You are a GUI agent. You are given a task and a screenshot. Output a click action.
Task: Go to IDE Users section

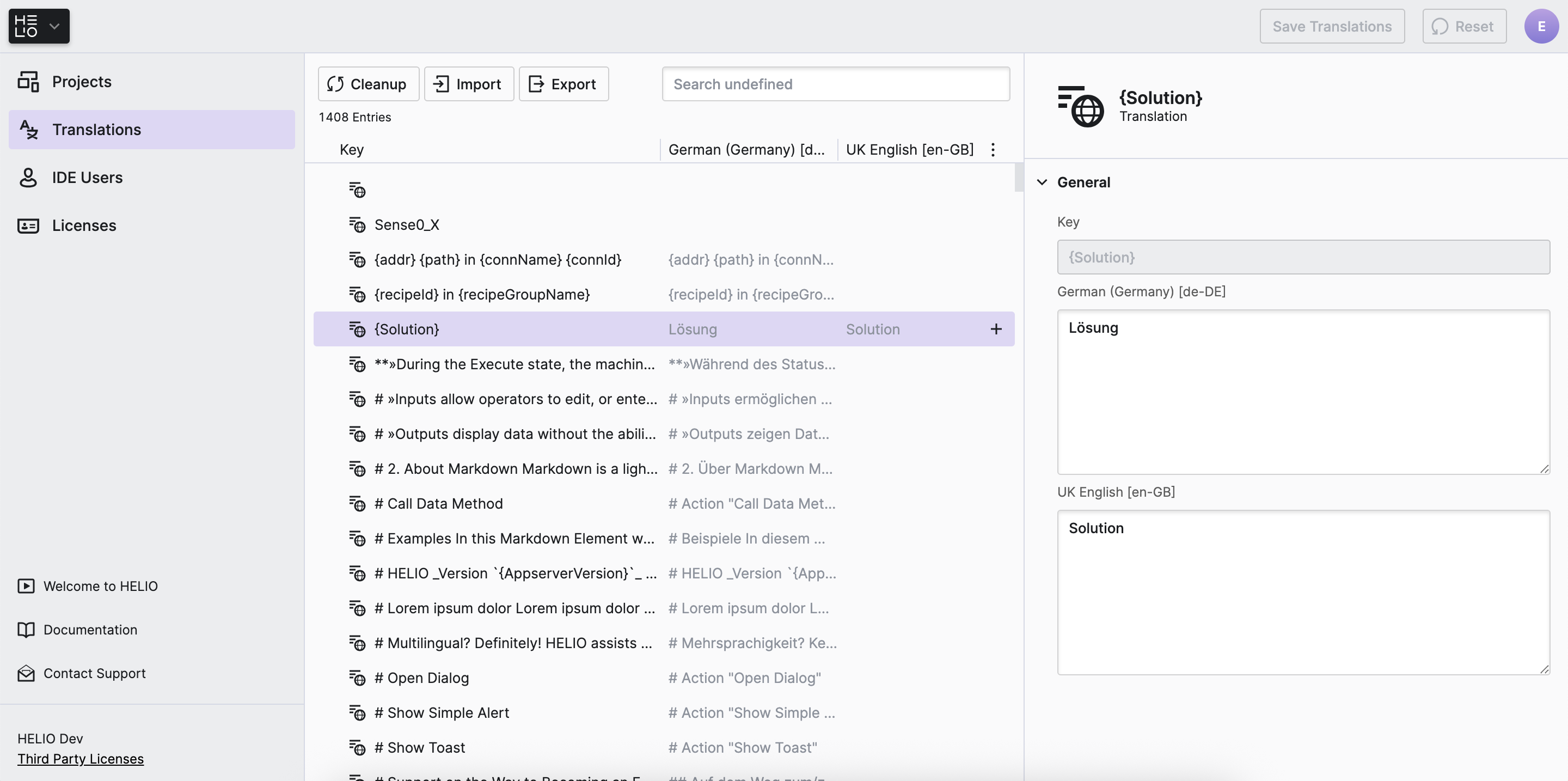pos(87,178)
